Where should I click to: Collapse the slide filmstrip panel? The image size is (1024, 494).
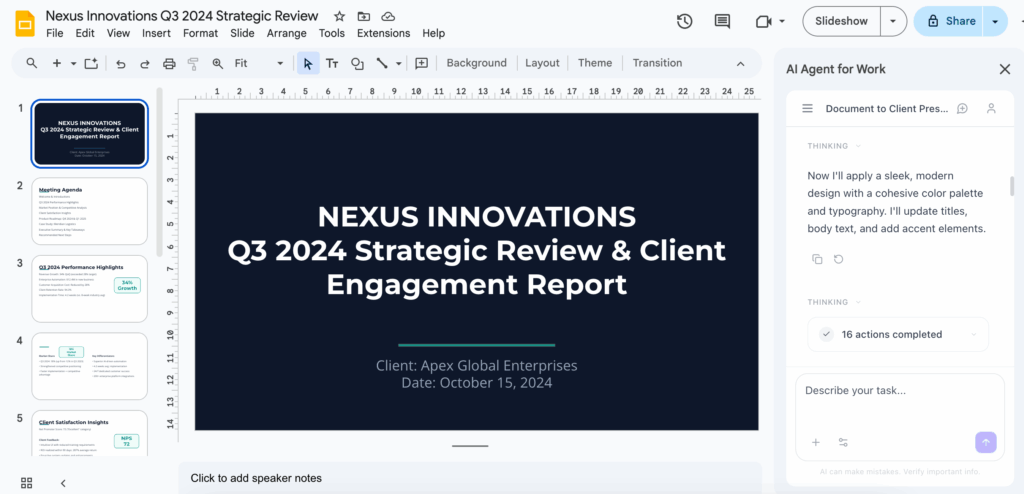click(63, 483)
